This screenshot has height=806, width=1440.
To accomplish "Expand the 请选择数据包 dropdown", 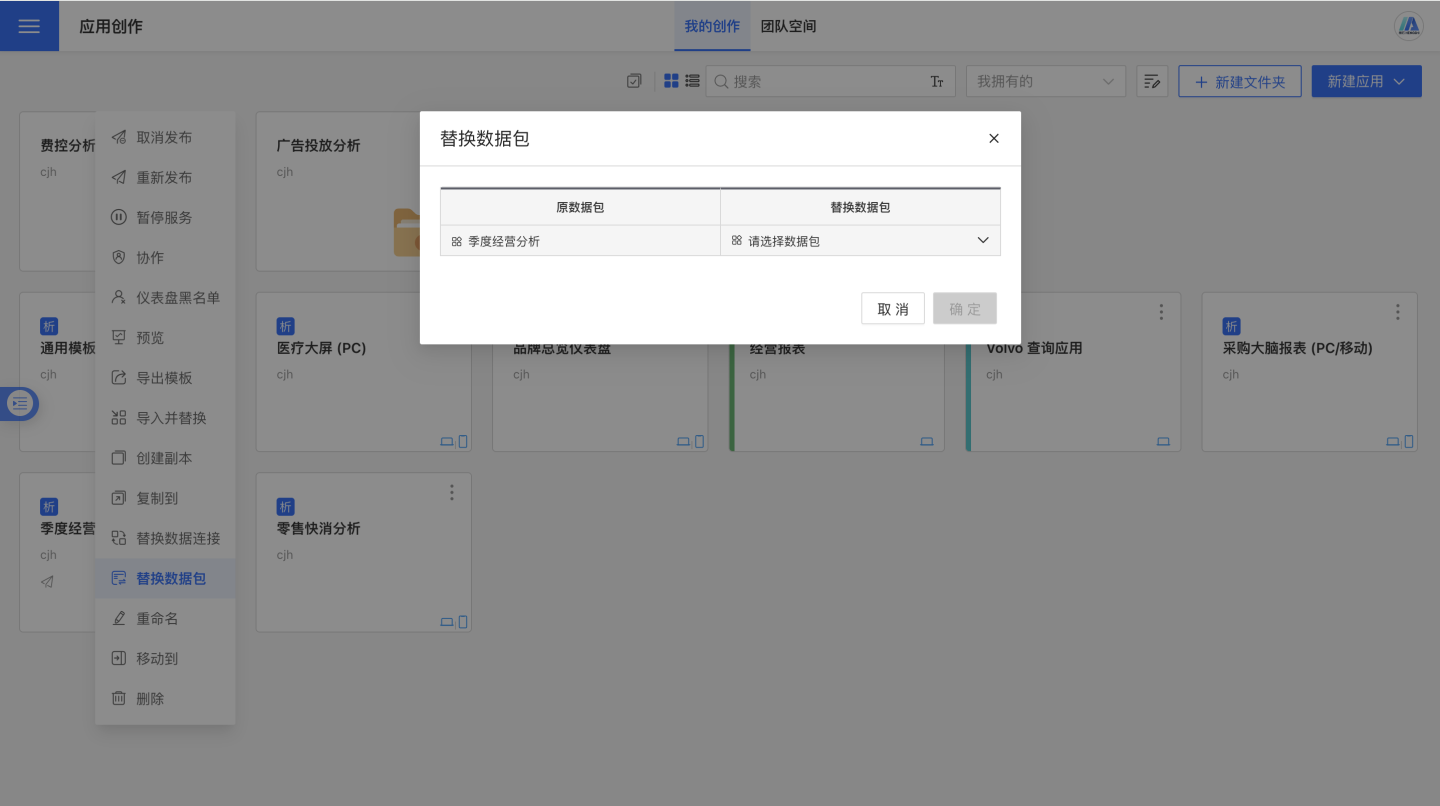I will tap(860, 241).
